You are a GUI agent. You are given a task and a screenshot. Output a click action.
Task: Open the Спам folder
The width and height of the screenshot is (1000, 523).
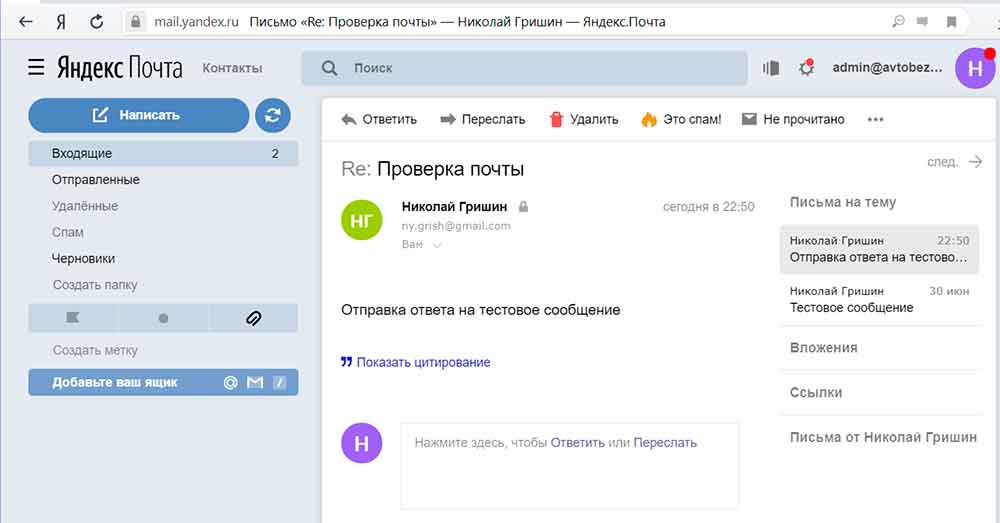pyautogui.click(x=68, y=232)
